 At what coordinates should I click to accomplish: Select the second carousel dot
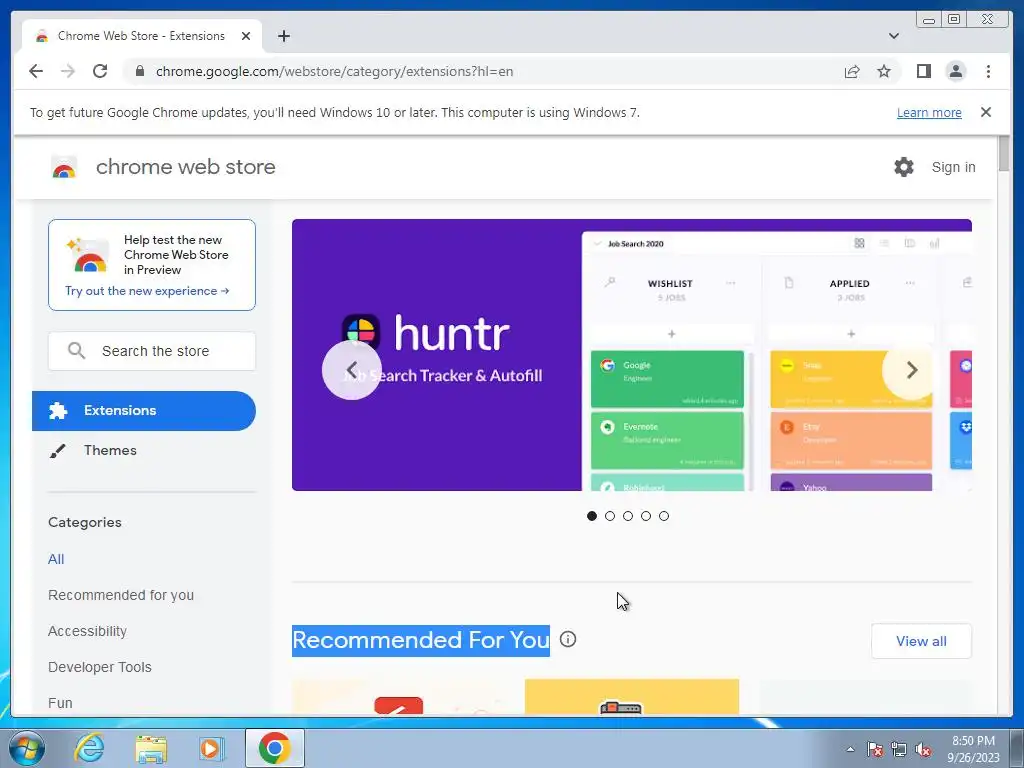[610, 516]
